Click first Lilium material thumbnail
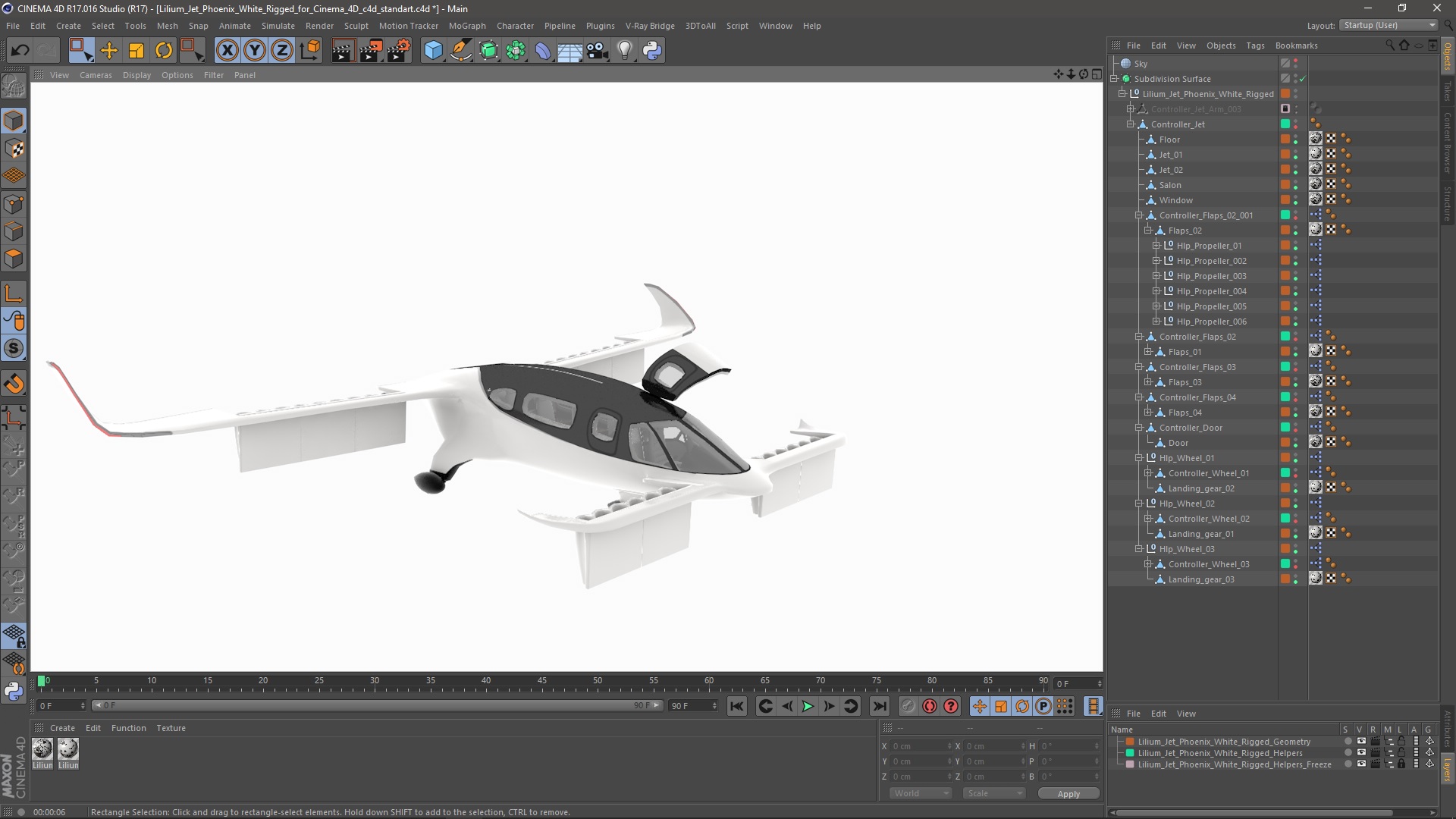Screen dimensions: 1456x819 42,749
